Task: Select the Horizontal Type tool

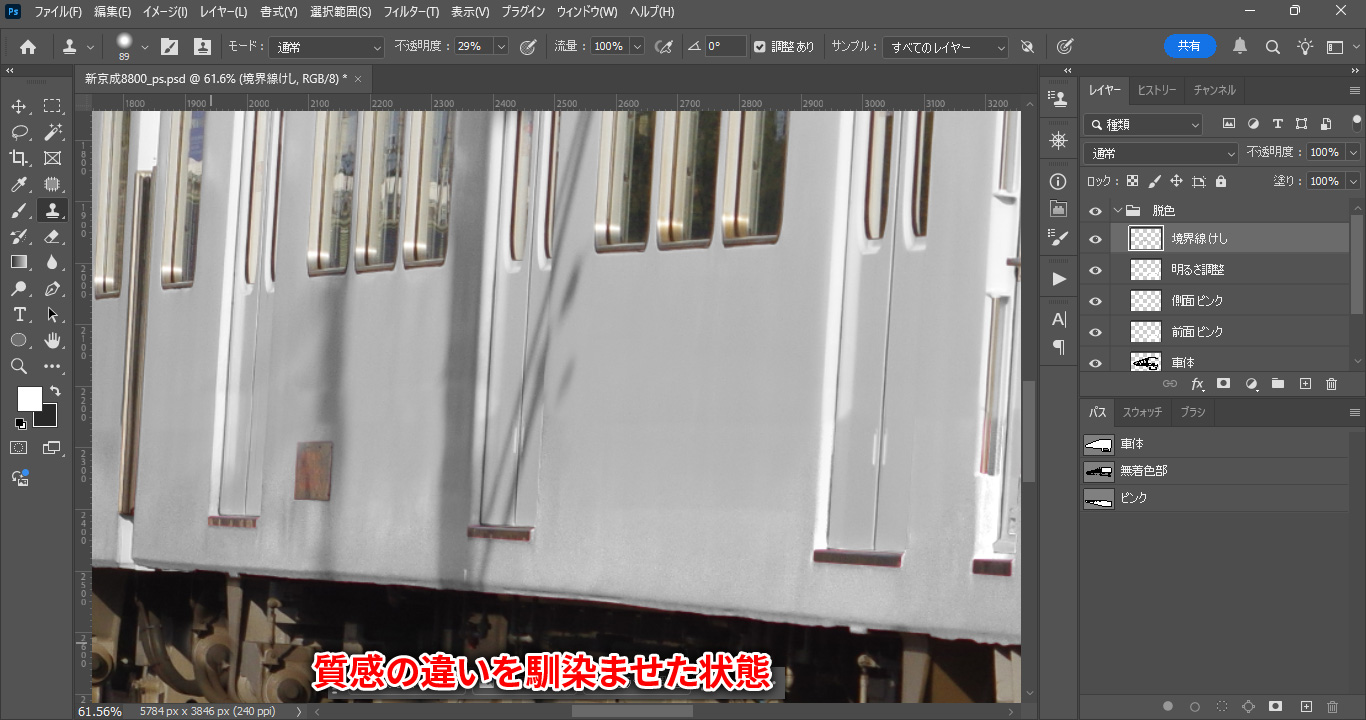Action: [x=19, y=314]
